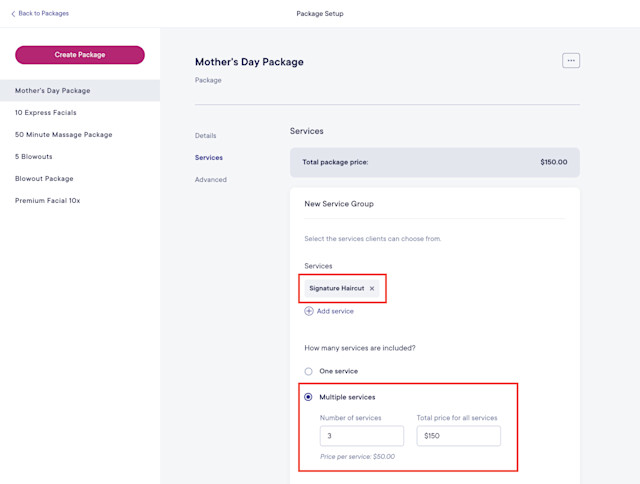This screenshot has height=484, width=640.
Task: Click the plus circle icon to add a service
Action: pyautogui.click(x=309, y=311)
